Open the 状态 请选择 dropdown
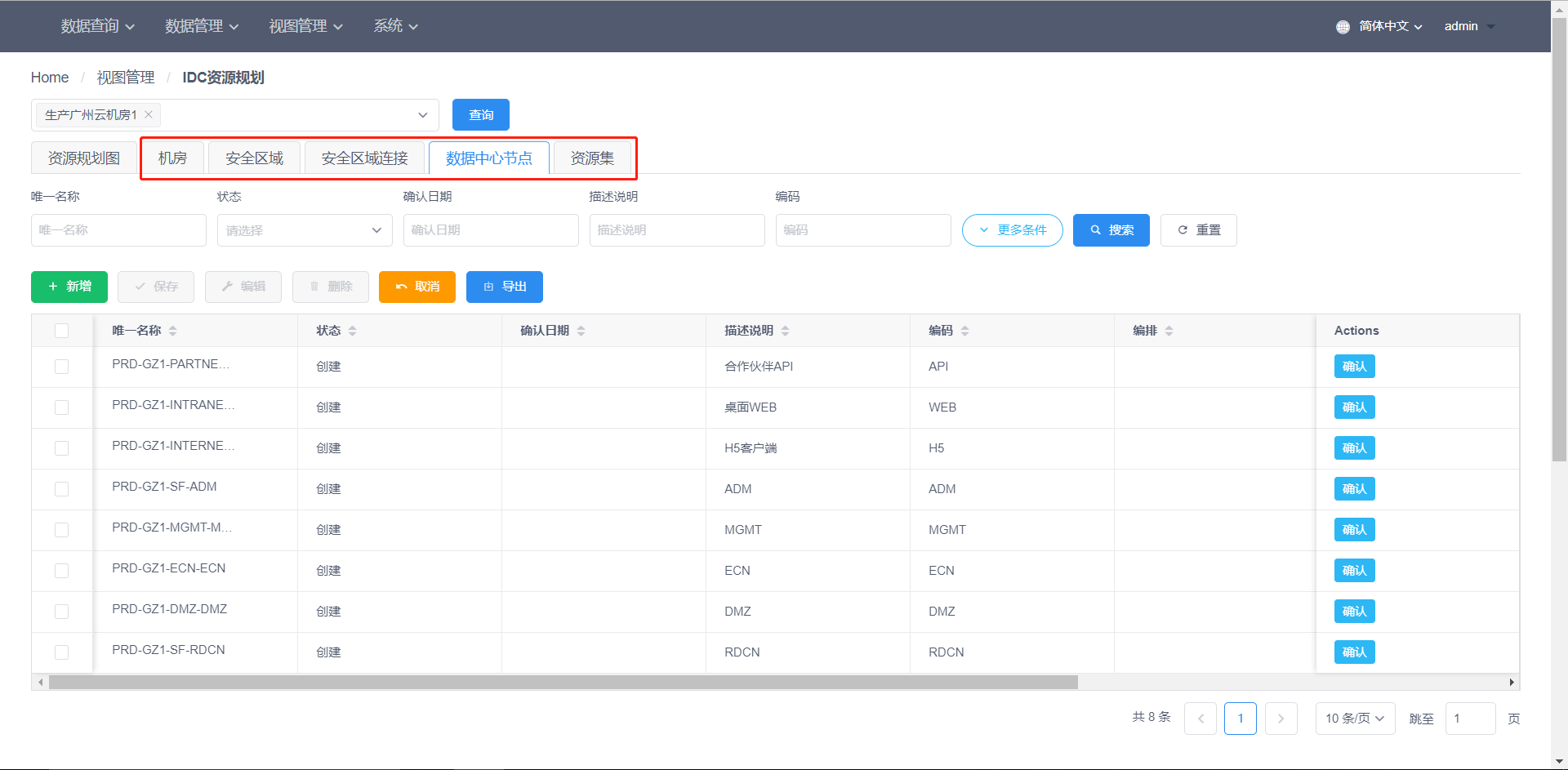This screenshot has width=1568, height=770. point(305,230)
